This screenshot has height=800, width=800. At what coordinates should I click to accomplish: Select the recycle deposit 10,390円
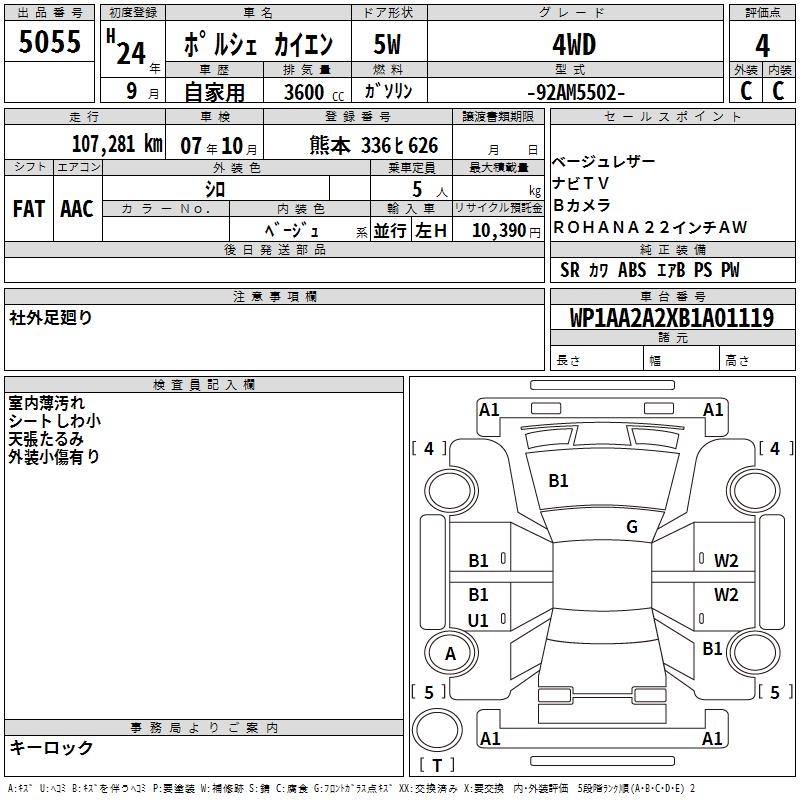click(x=506, y=231)
